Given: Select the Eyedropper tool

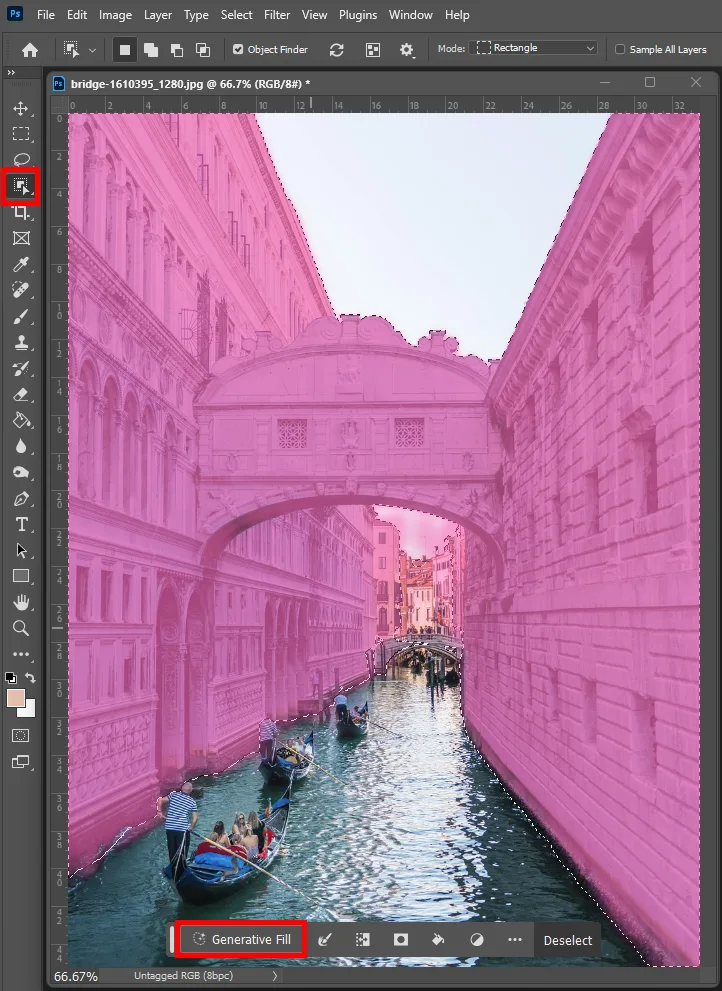Looking at the screenshot, I should point(21,264).
